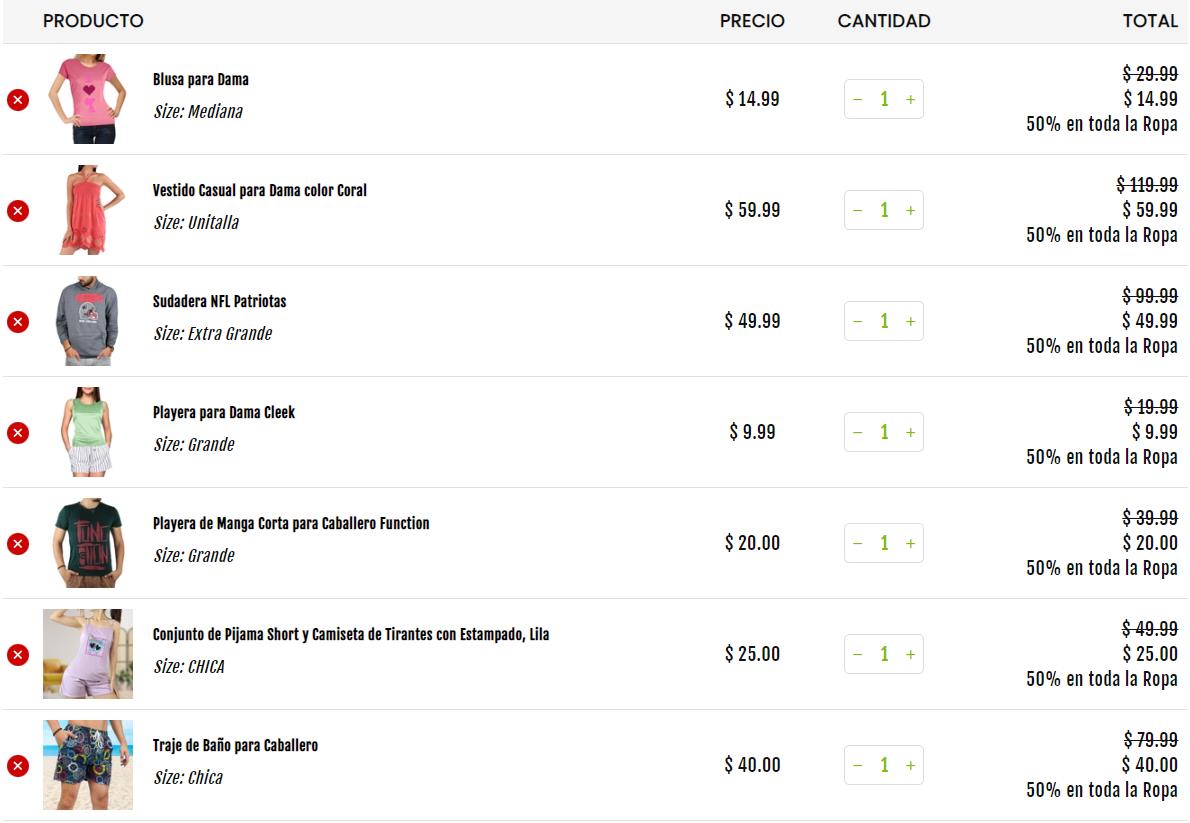Screen dimensions: 1190x823
Task: Remove Traje de Baño para Caballero
Action: coord(18,765)
